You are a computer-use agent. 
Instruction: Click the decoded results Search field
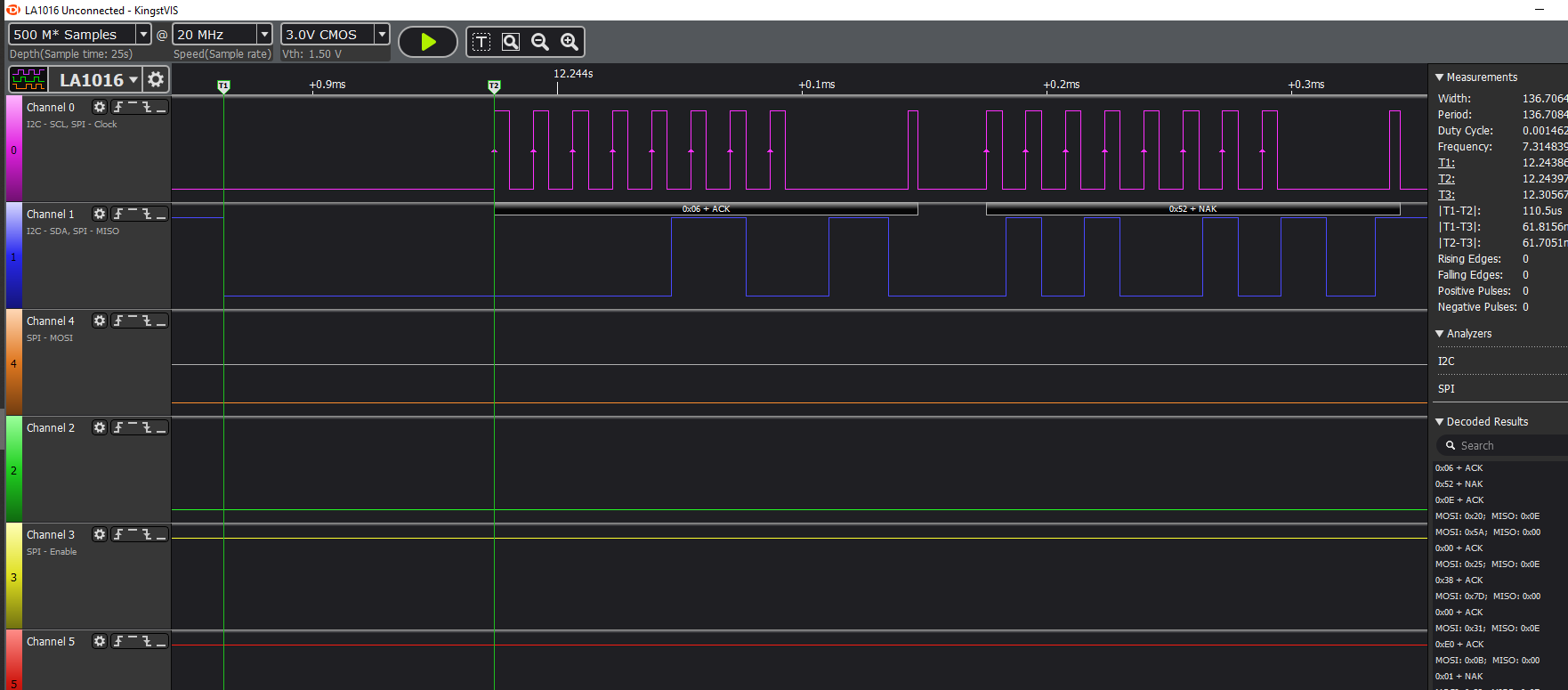coord(1502,446)
